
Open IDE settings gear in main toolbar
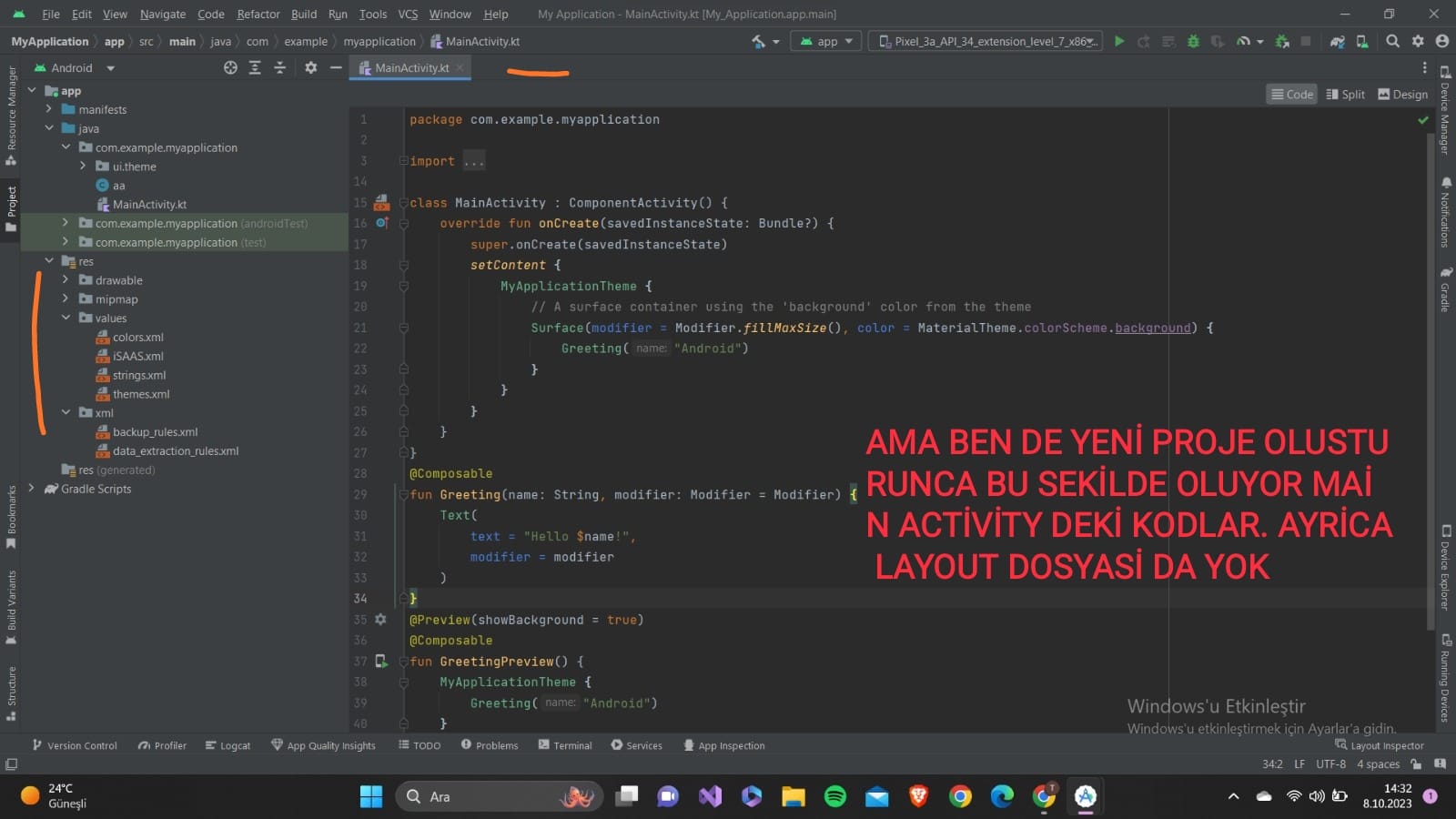1418,41
